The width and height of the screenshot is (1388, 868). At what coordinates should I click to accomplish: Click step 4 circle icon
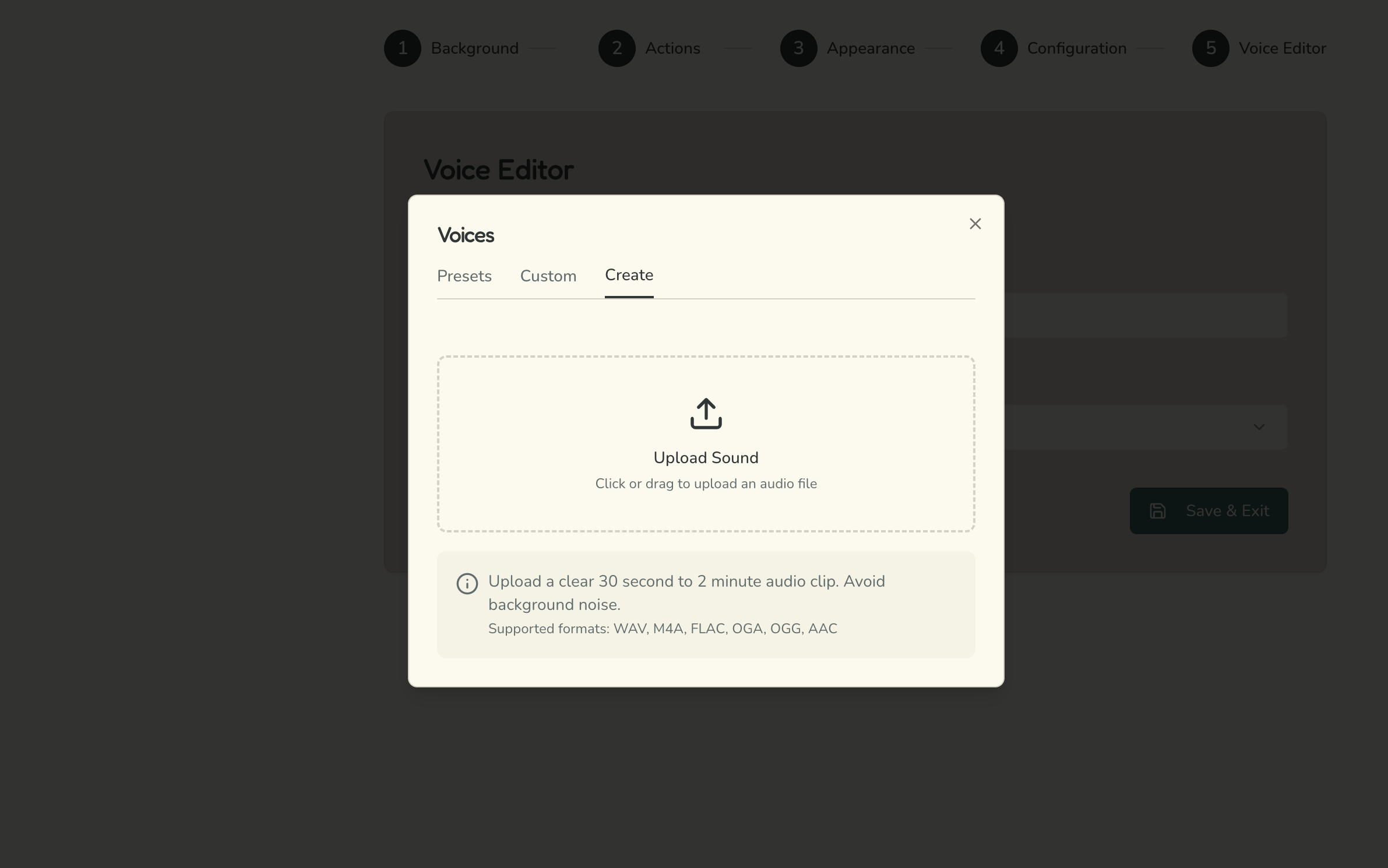(x=999, y=48)
